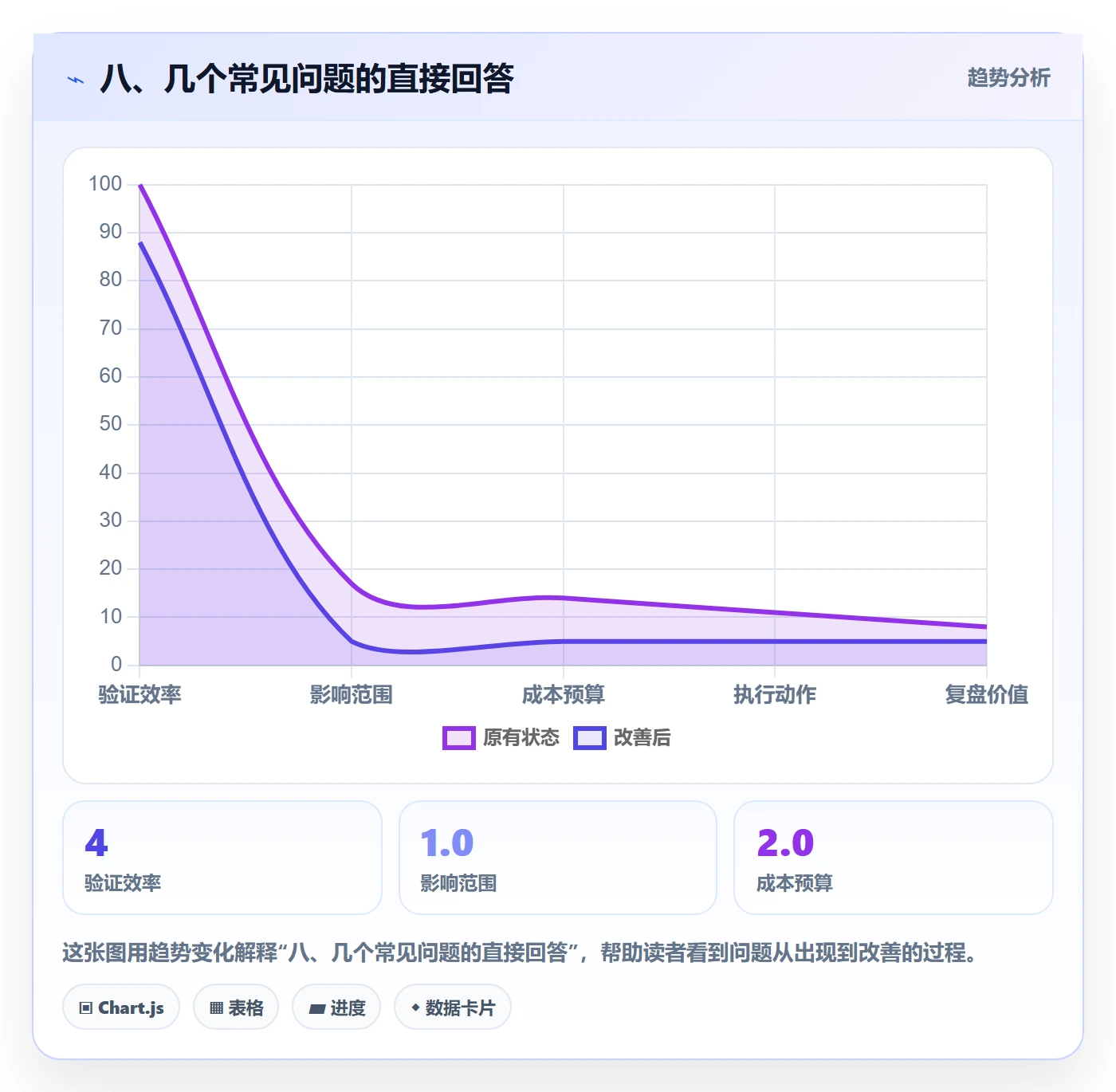Image resolution: width=1116 pixels, height=1092 pixels.
Task: Click the 改善后 legend color box
Action: coord(590,738)
